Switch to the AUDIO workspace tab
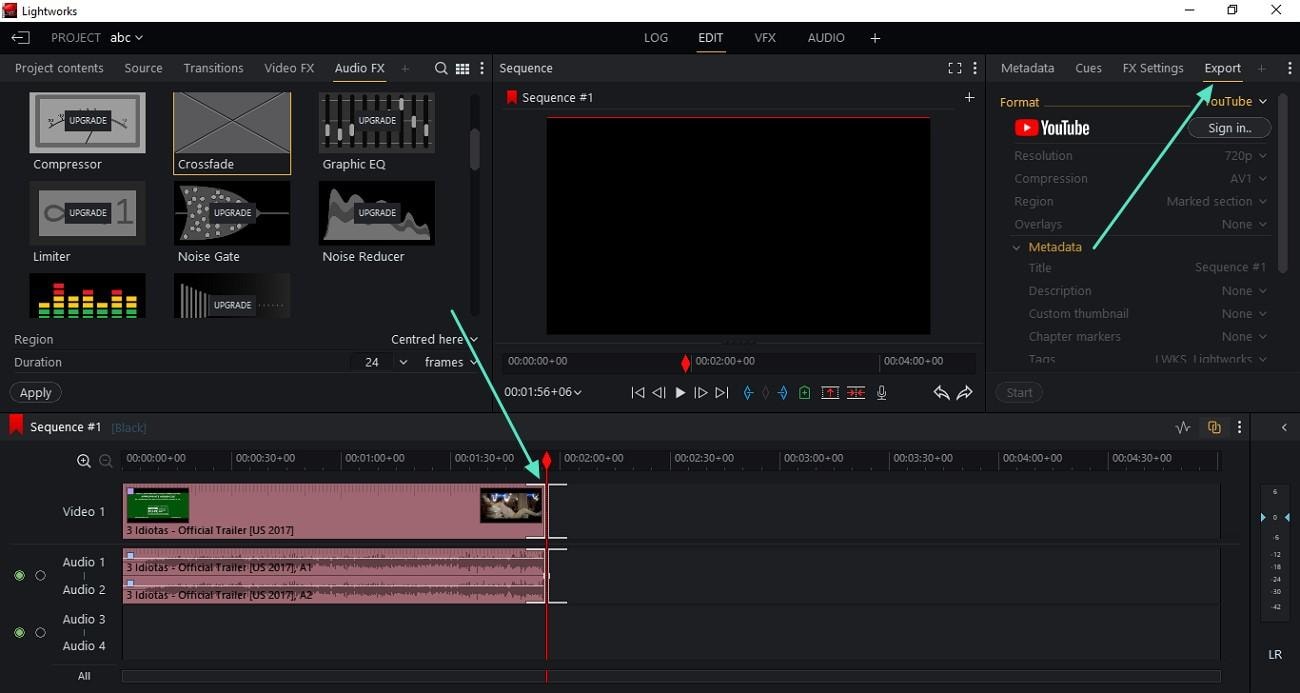Screen dimensions: 1300x693 coord(826,38)
